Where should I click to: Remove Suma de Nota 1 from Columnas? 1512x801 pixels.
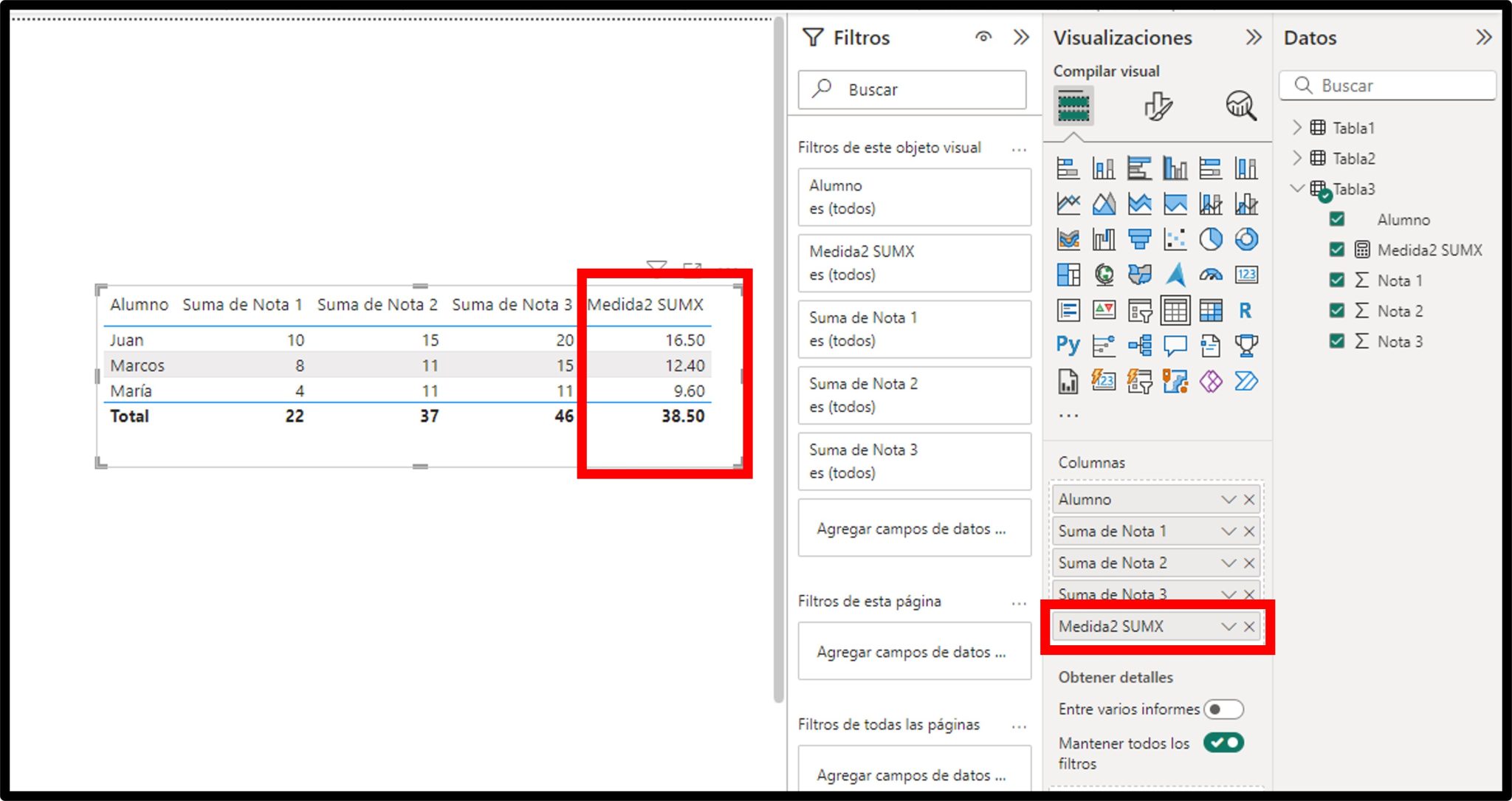click(x=1250, y=531)
